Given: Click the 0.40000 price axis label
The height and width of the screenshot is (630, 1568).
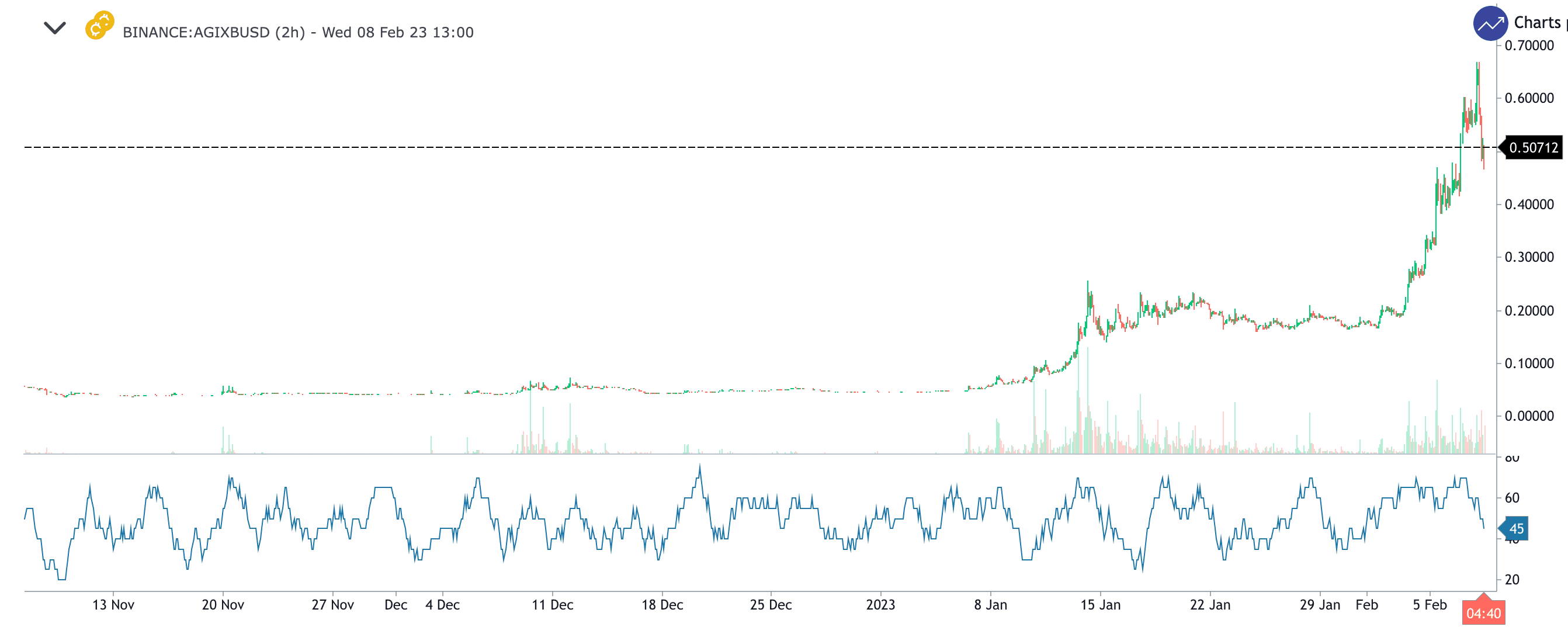Looking at the screenshot, I should click(1528, 205).
